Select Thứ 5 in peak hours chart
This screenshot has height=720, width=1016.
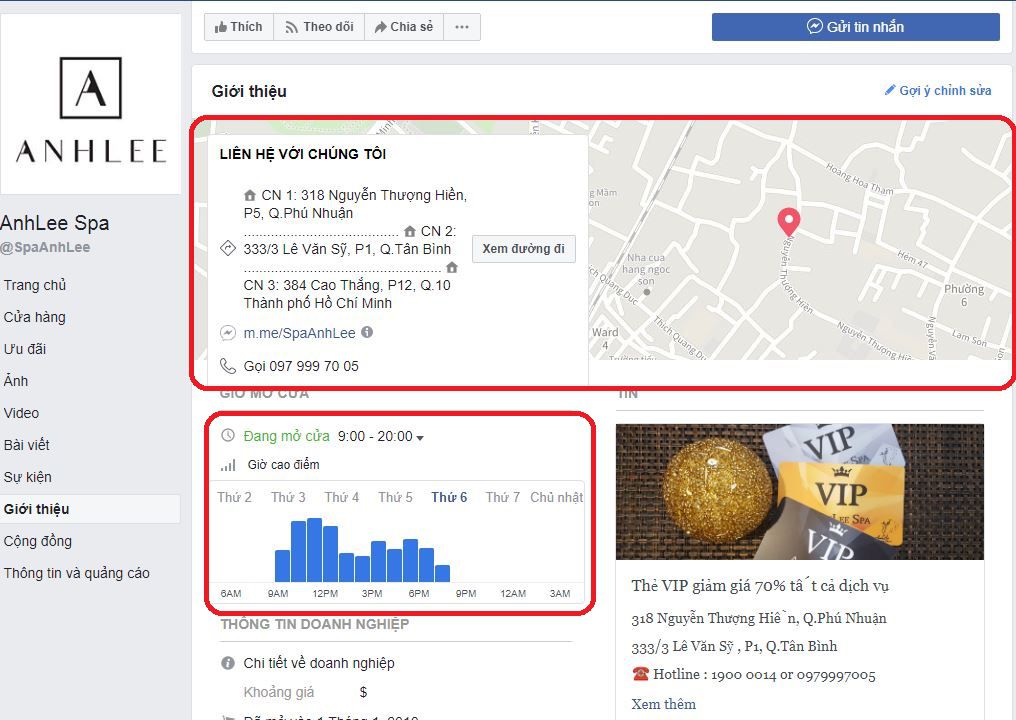tap(395, 497)
